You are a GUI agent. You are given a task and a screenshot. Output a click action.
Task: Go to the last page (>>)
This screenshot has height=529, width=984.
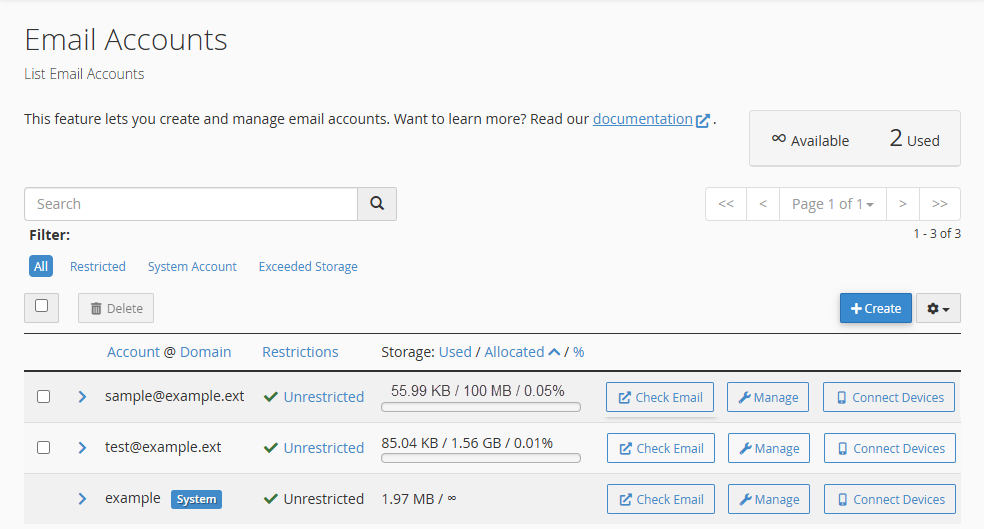[x=939, y=204]
